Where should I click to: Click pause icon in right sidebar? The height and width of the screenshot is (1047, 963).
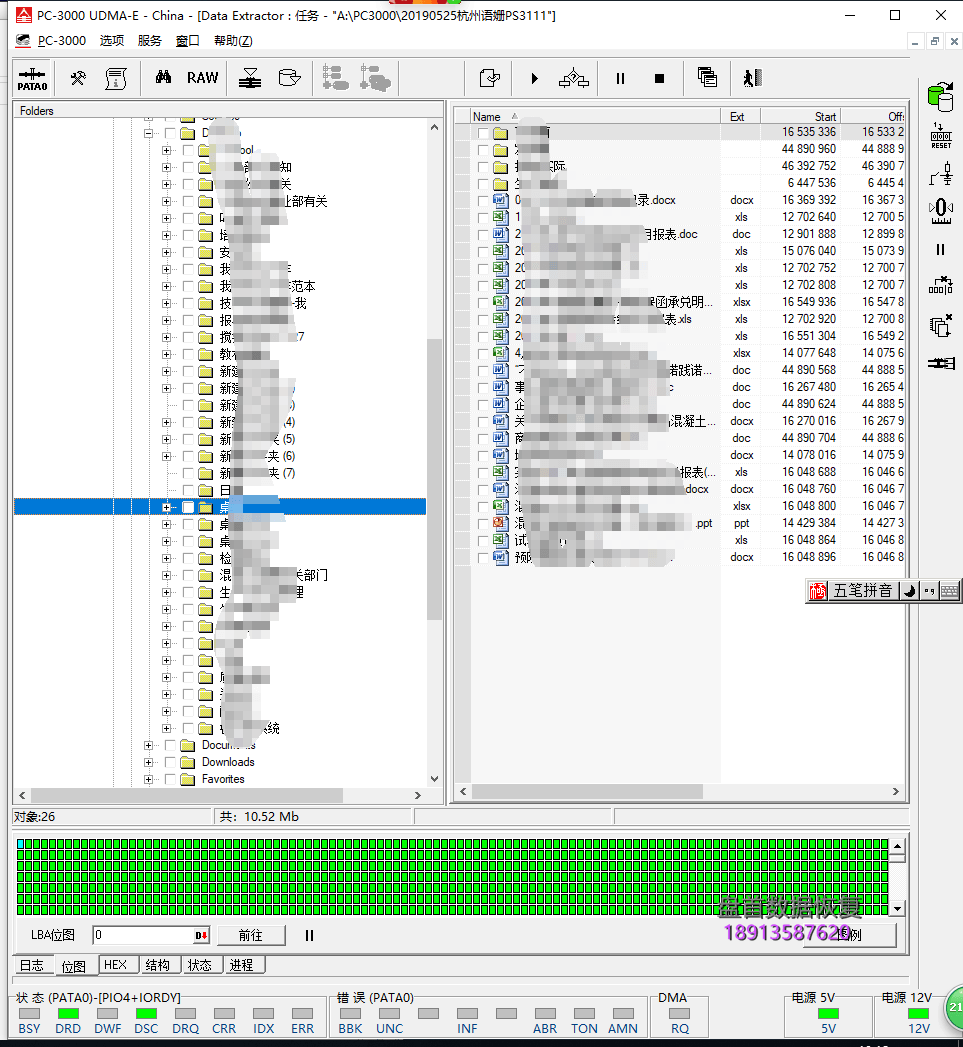[x=940, y=250]
